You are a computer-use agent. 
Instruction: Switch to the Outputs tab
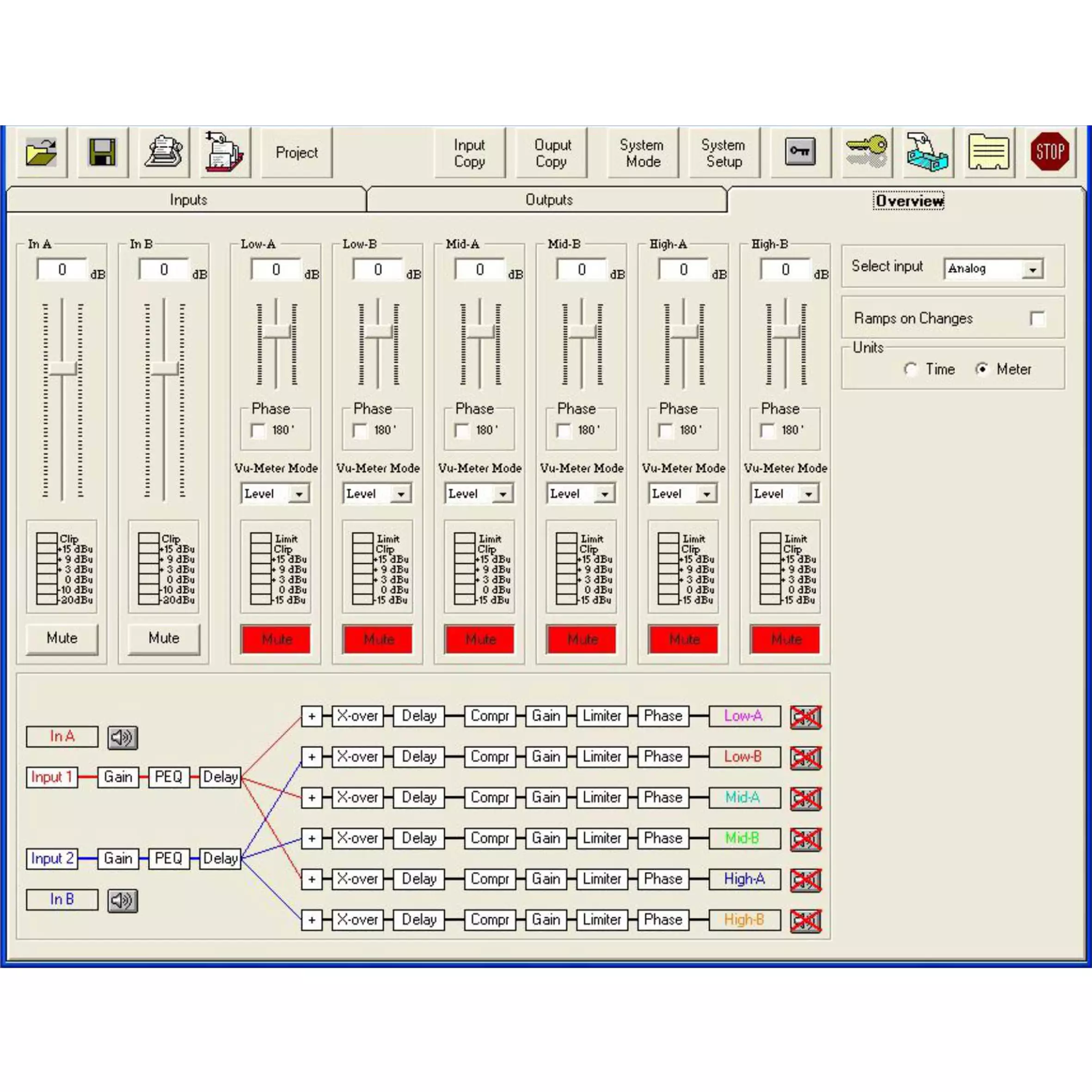click(x=548, y=200)
